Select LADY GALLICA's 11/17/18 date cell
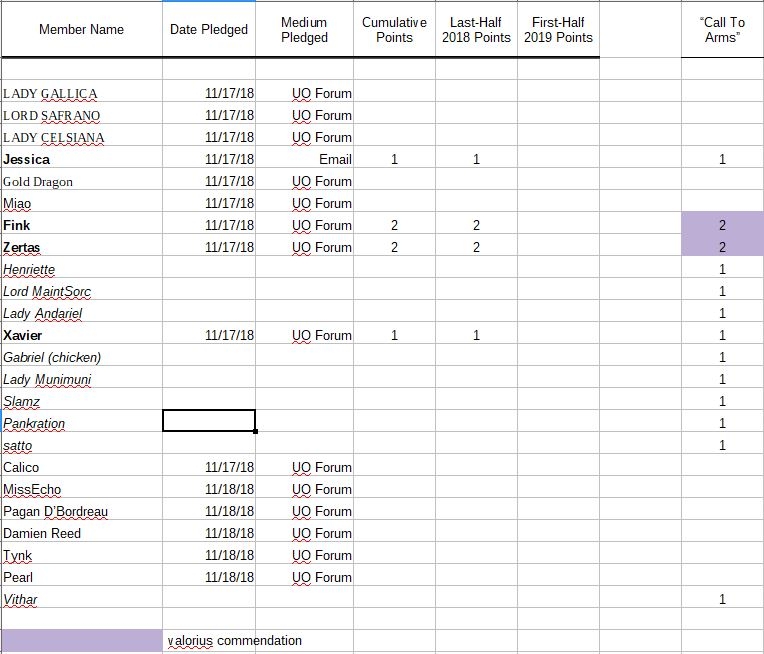Screen dimensions: 764x654 tap(209, 91)
